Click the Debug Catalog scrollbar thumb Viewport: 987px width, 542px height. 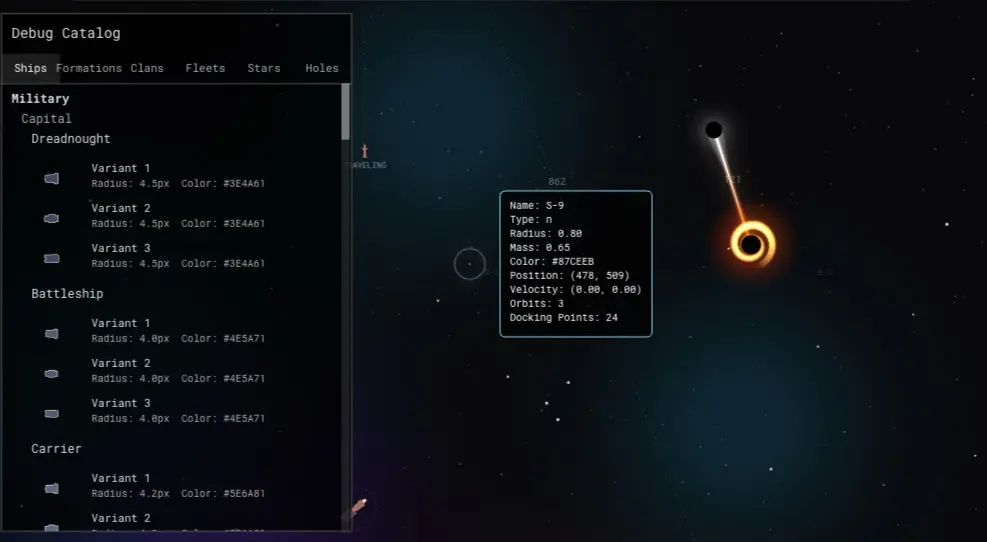coord(345,112)
